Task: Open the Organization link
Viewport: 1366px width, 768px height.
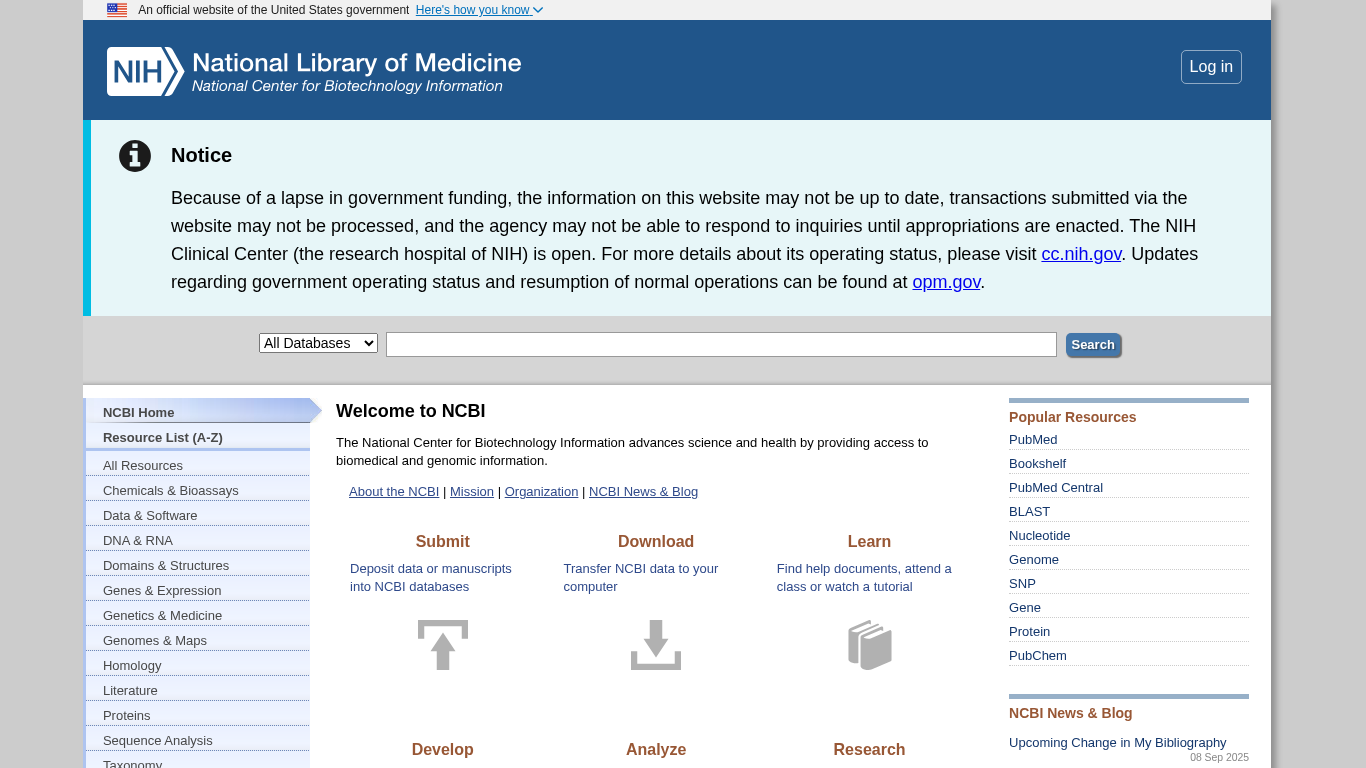Action: [541, 491]
